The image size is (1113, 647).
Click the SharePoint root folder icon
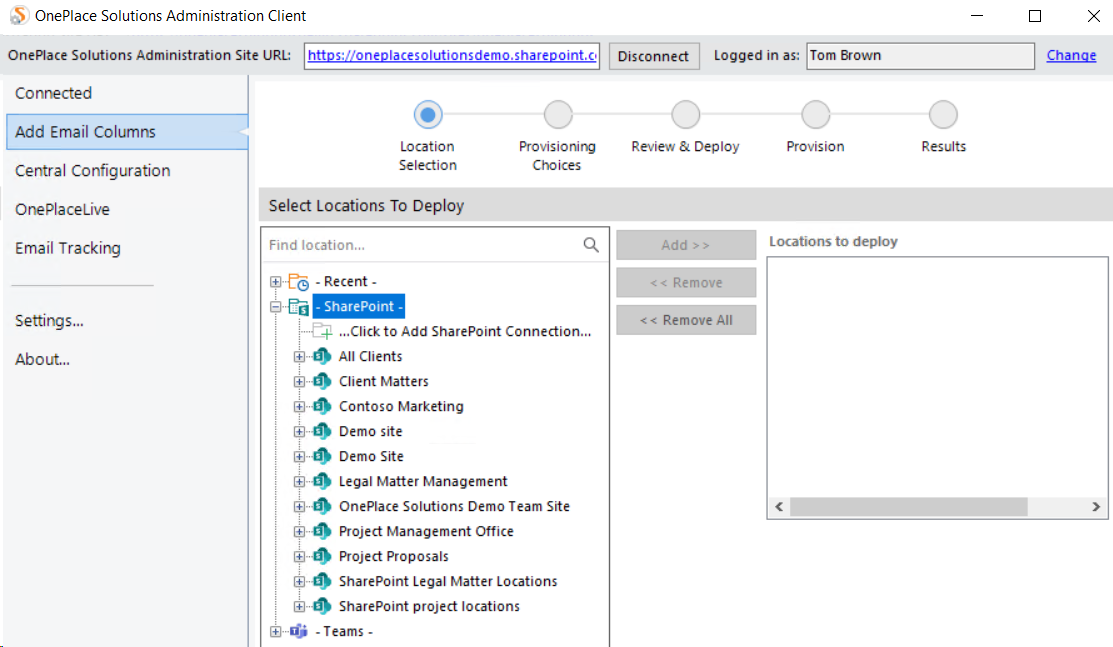[x=298, y=307]
